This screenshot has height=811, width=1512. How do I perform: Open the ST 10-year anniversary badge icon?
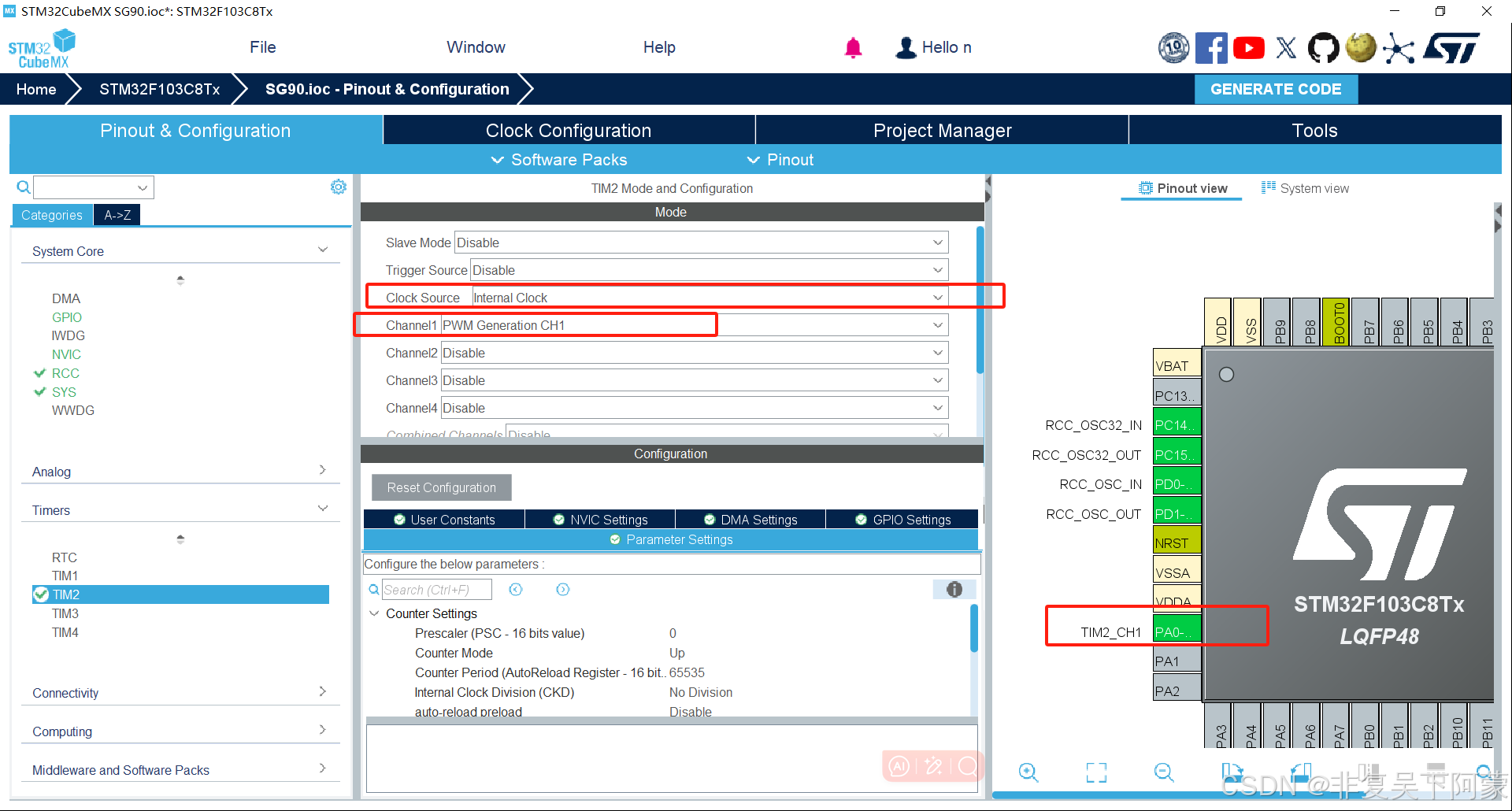tap(1173, 47)
